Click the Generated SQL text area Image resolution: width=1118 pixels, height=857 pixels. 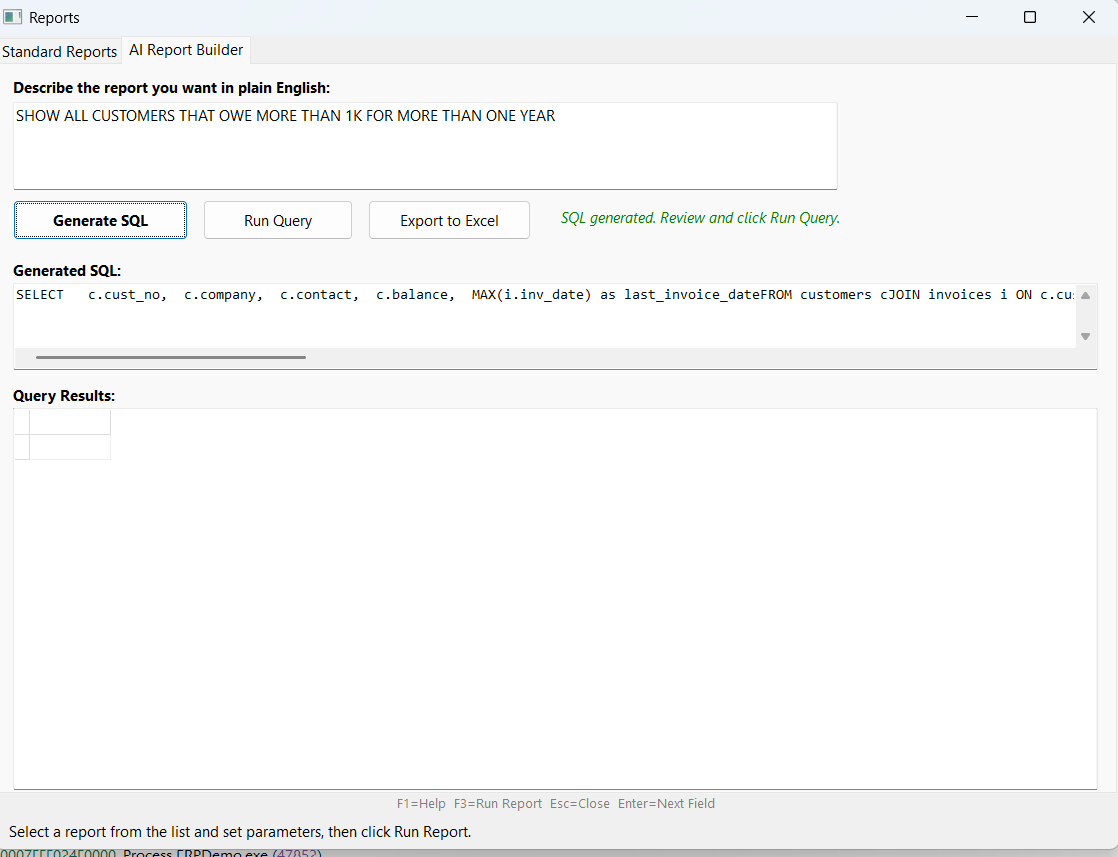(500, 310)
